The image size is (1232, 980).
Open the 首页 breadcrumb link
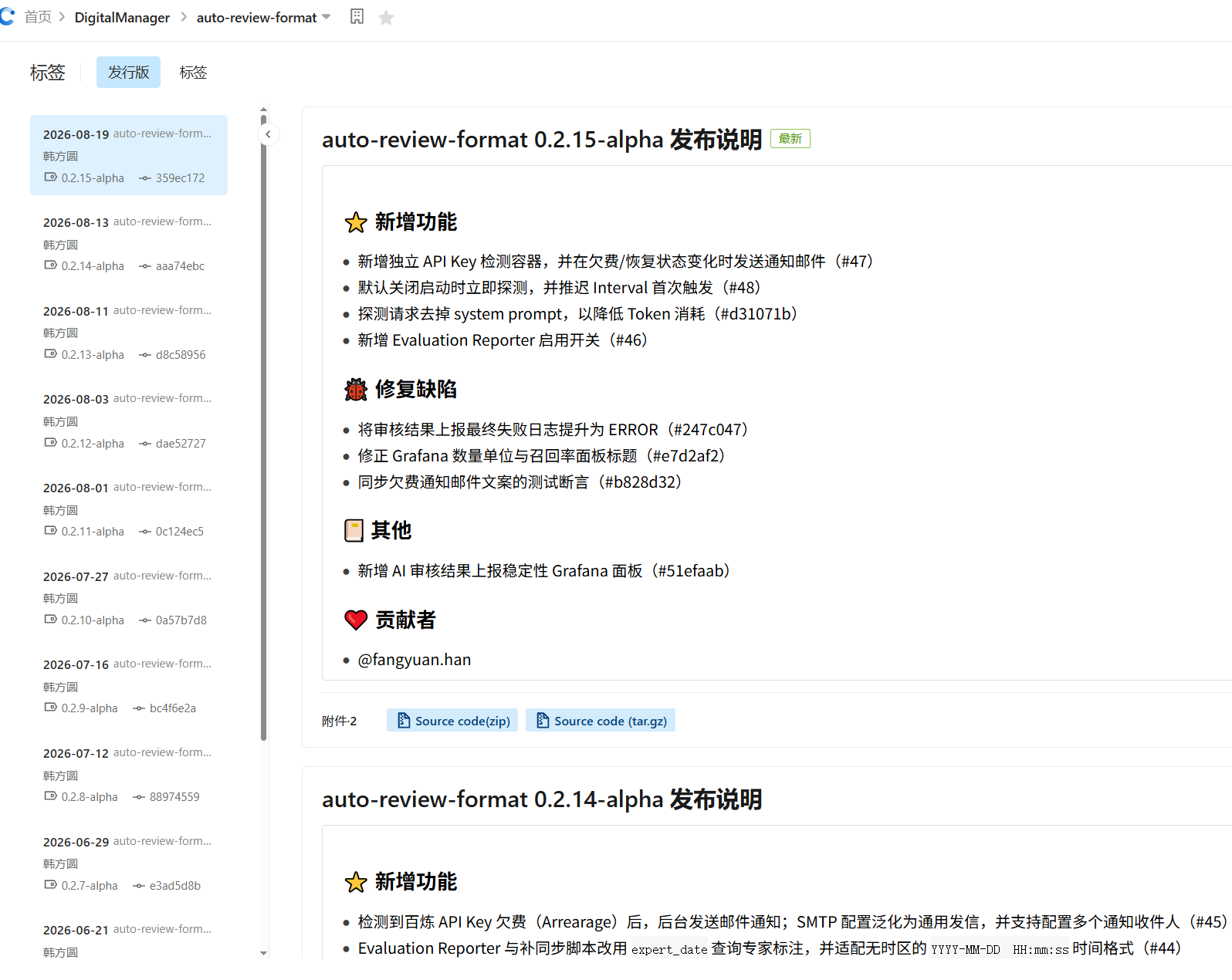(x=38, y=17)
